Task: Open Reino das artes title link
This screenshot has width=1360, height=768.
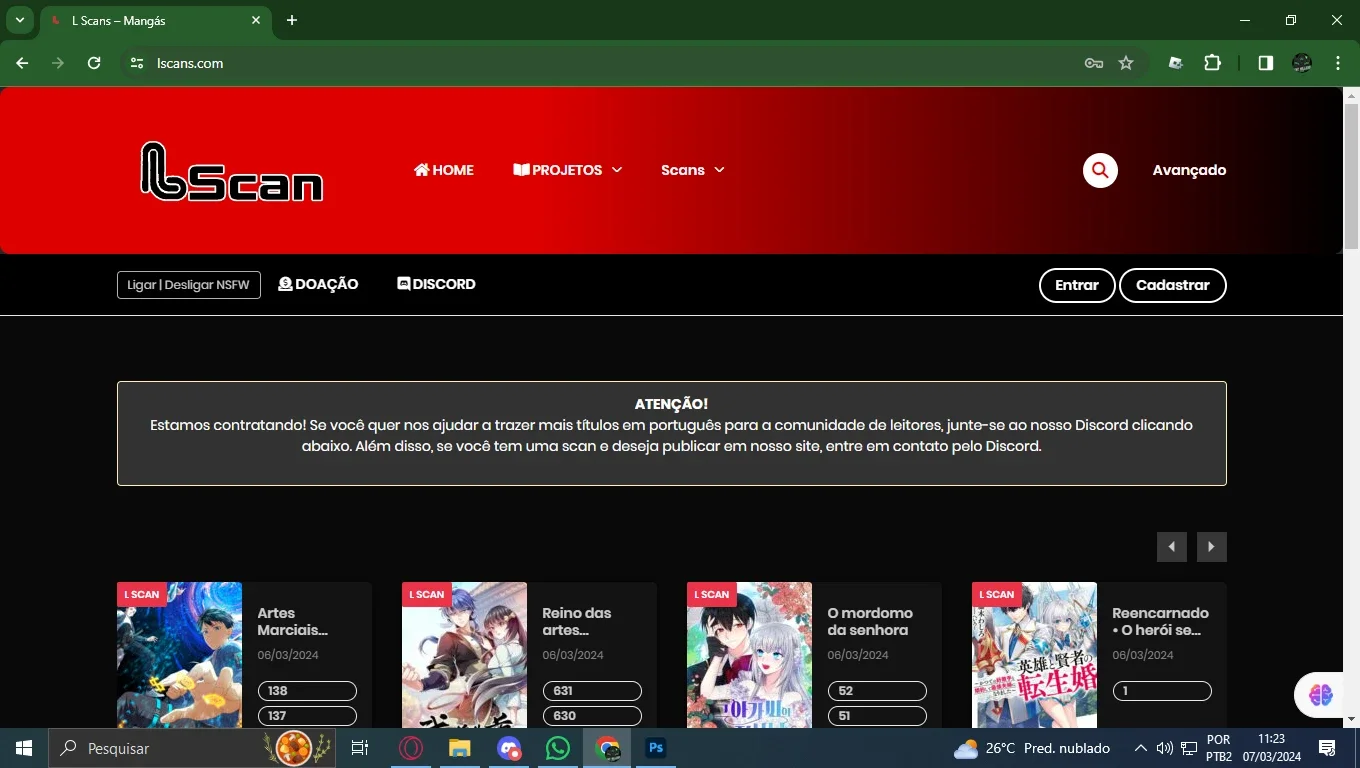Action: click(577, 621)
